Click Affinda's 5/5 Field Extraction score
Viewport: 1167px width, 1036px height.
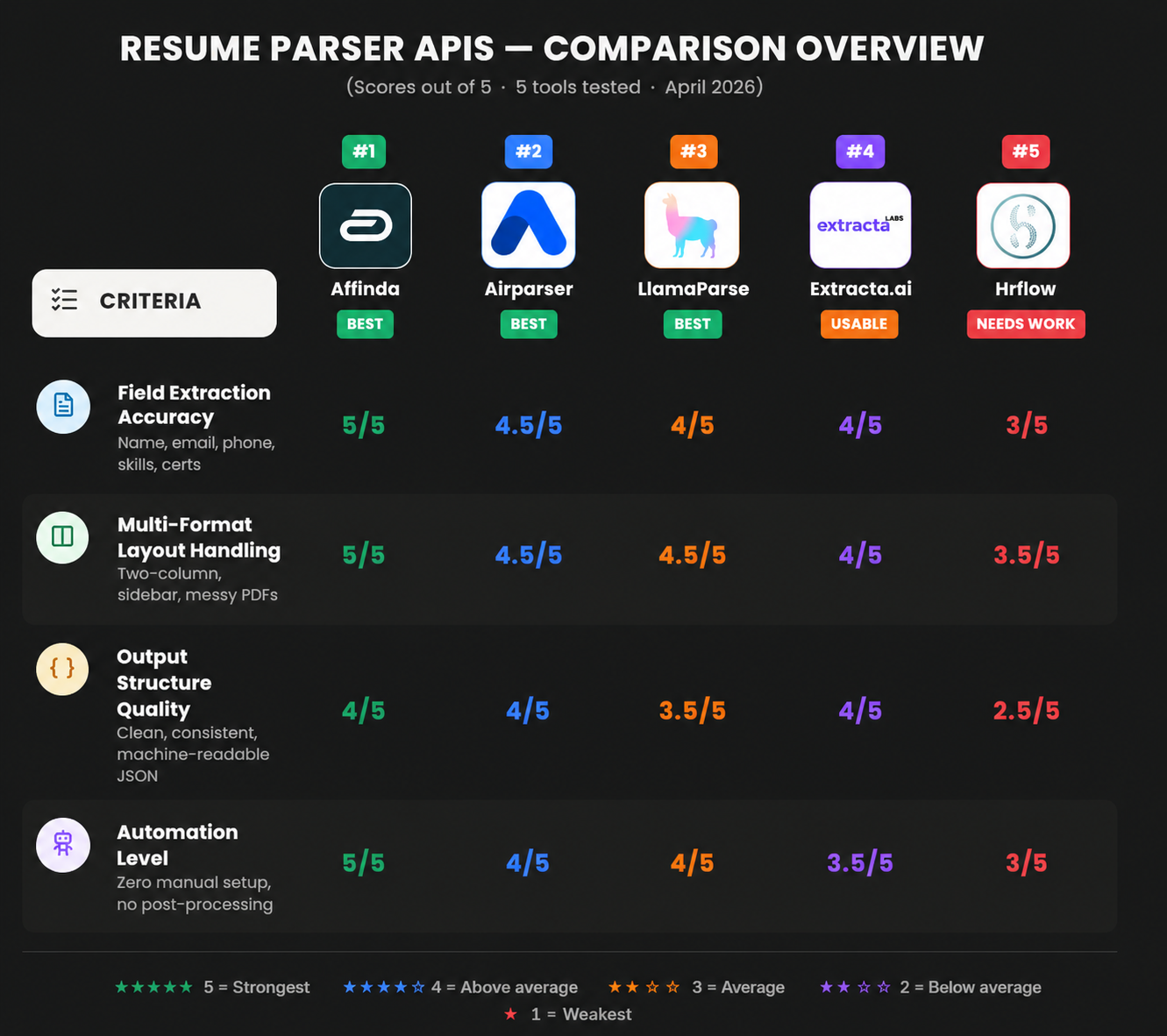[364, 426]
